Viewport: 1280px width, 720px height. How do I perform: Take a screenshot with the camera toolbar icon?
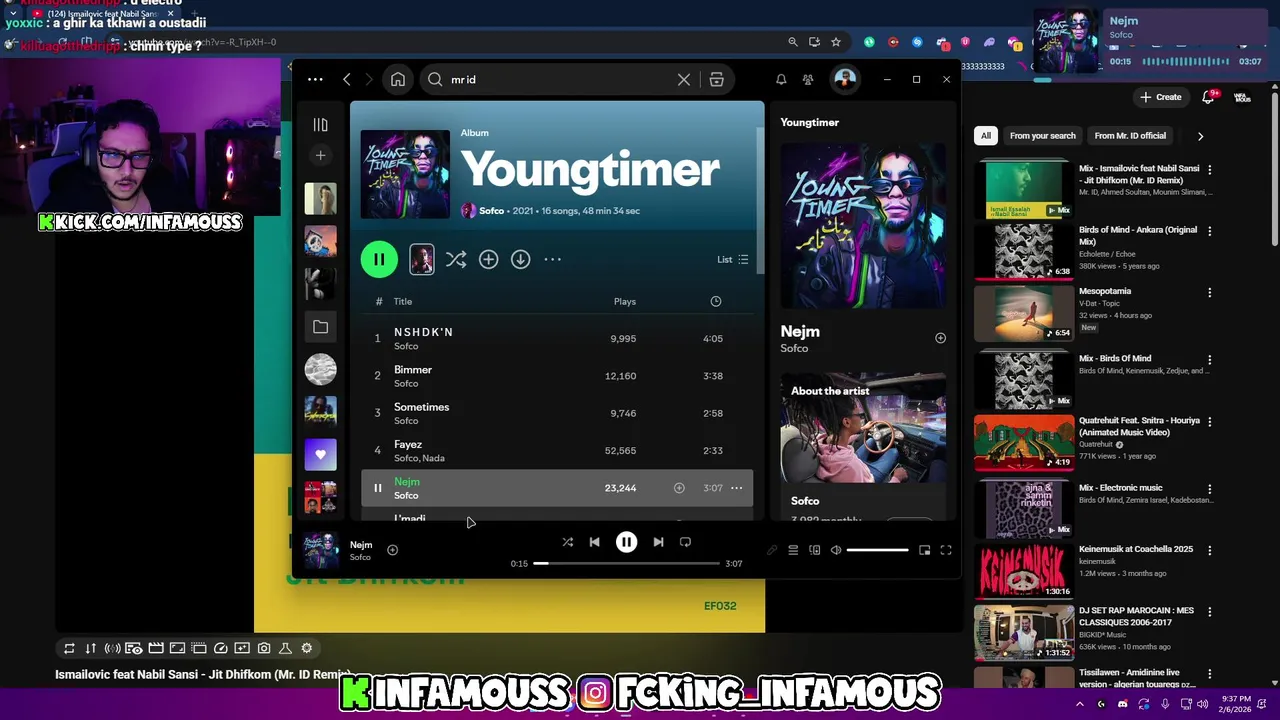(263, 648)
